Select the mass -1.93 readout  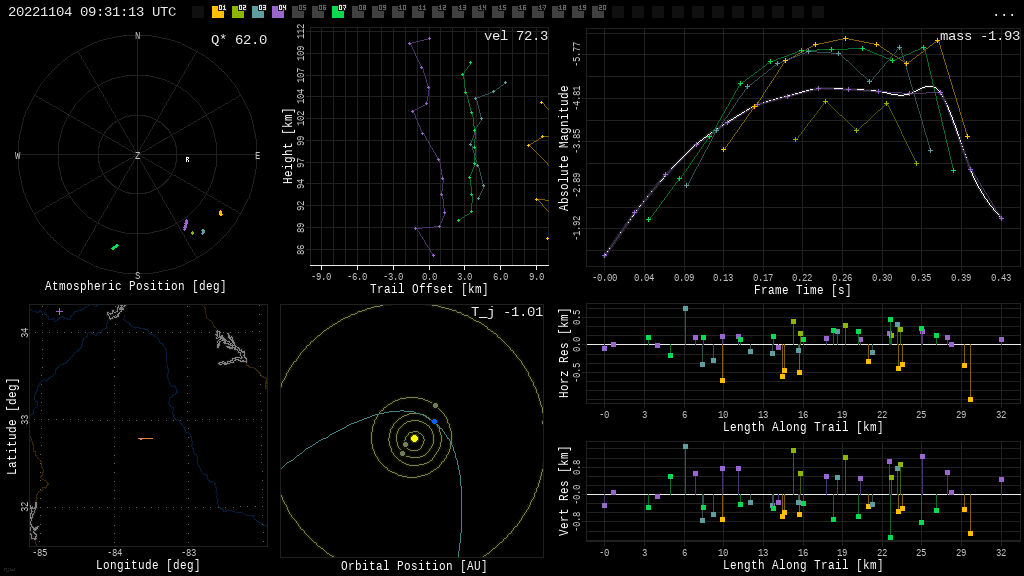pos(980,36)
